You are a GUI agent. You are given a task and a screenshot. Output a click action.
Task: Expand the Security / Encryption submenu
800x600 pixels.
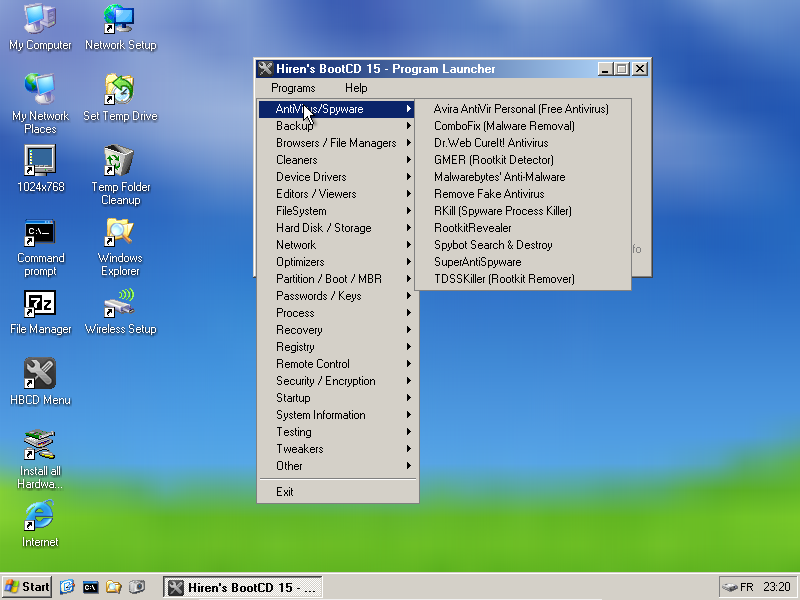pos(337,381)
